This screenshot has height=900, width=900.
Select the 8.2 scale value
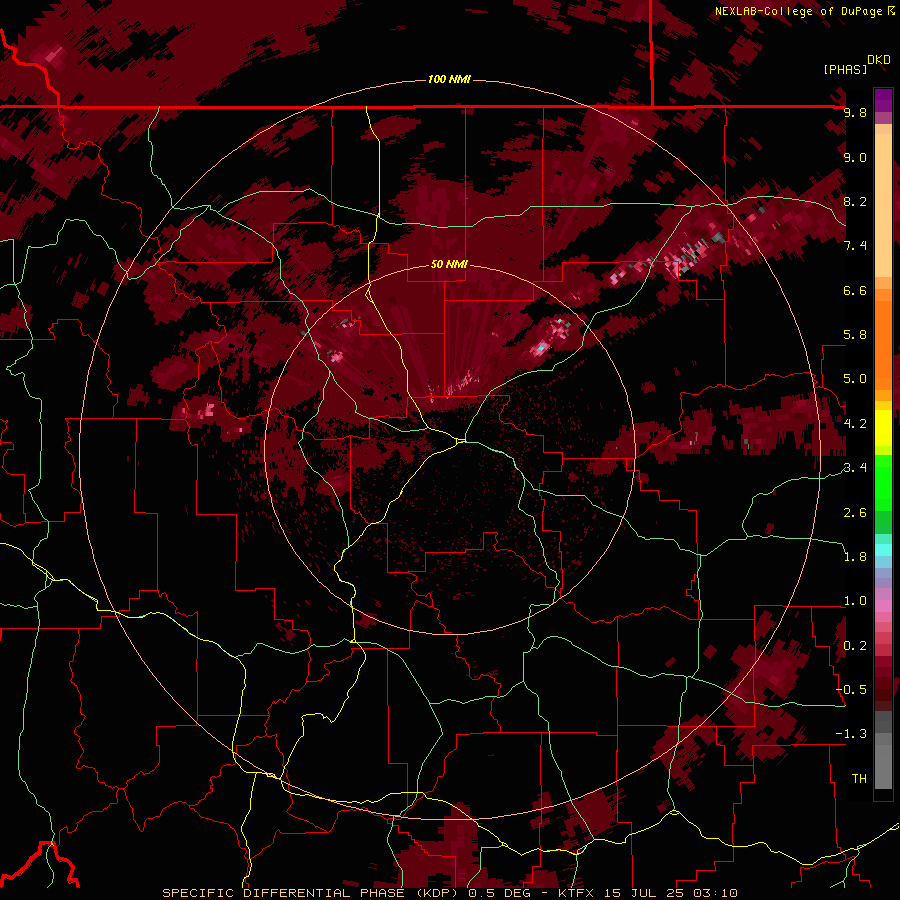(x=855, y=201)
